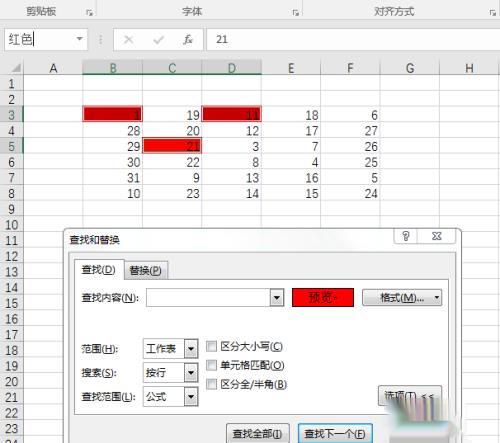
Task: Select column G header
Action: [x=410, y=68]
